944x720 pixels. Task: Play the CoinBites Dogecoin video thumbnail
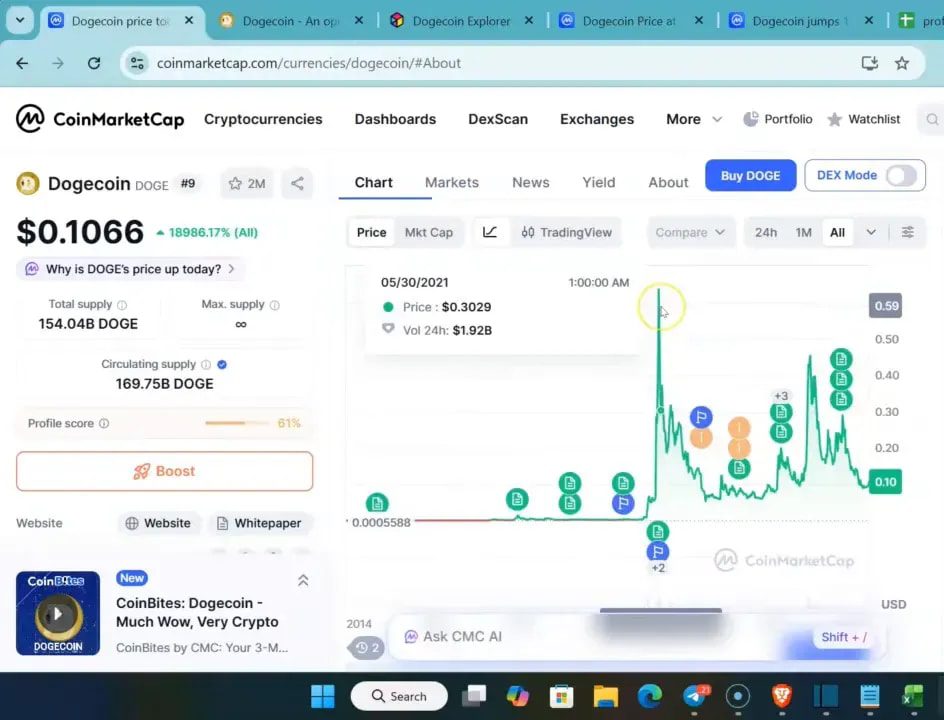point(58,613)
